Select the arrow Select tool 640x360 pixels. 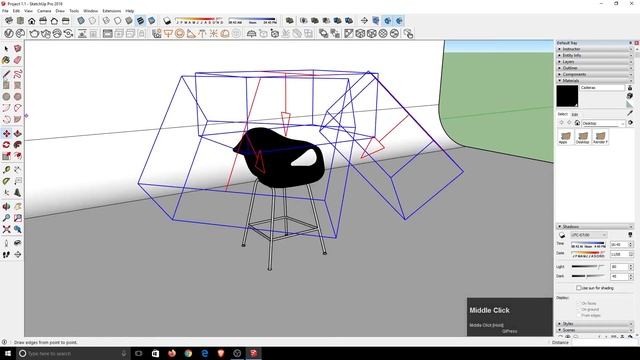point(6,49)
